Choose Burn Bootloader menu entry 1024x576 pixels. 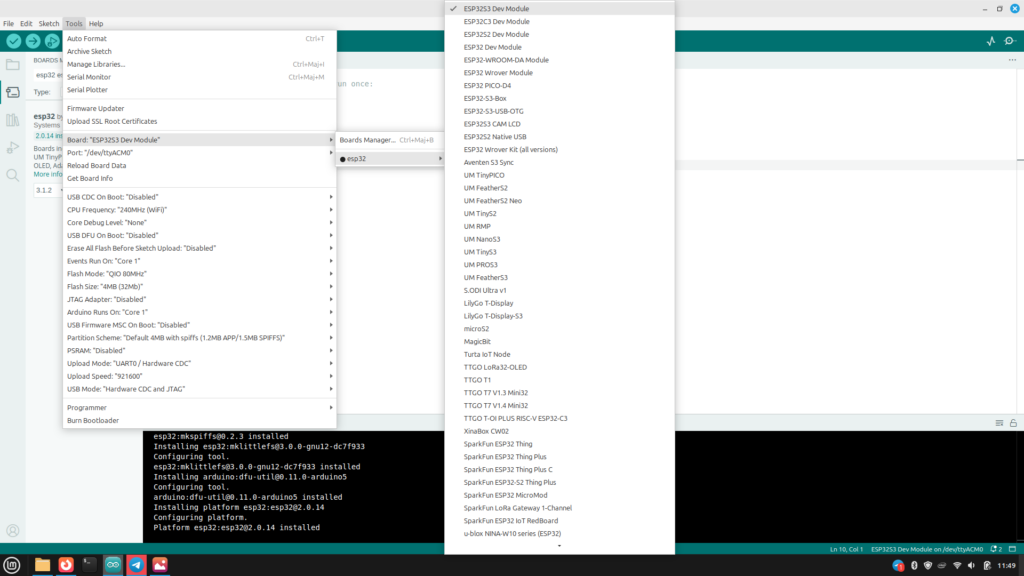point(200,421)
